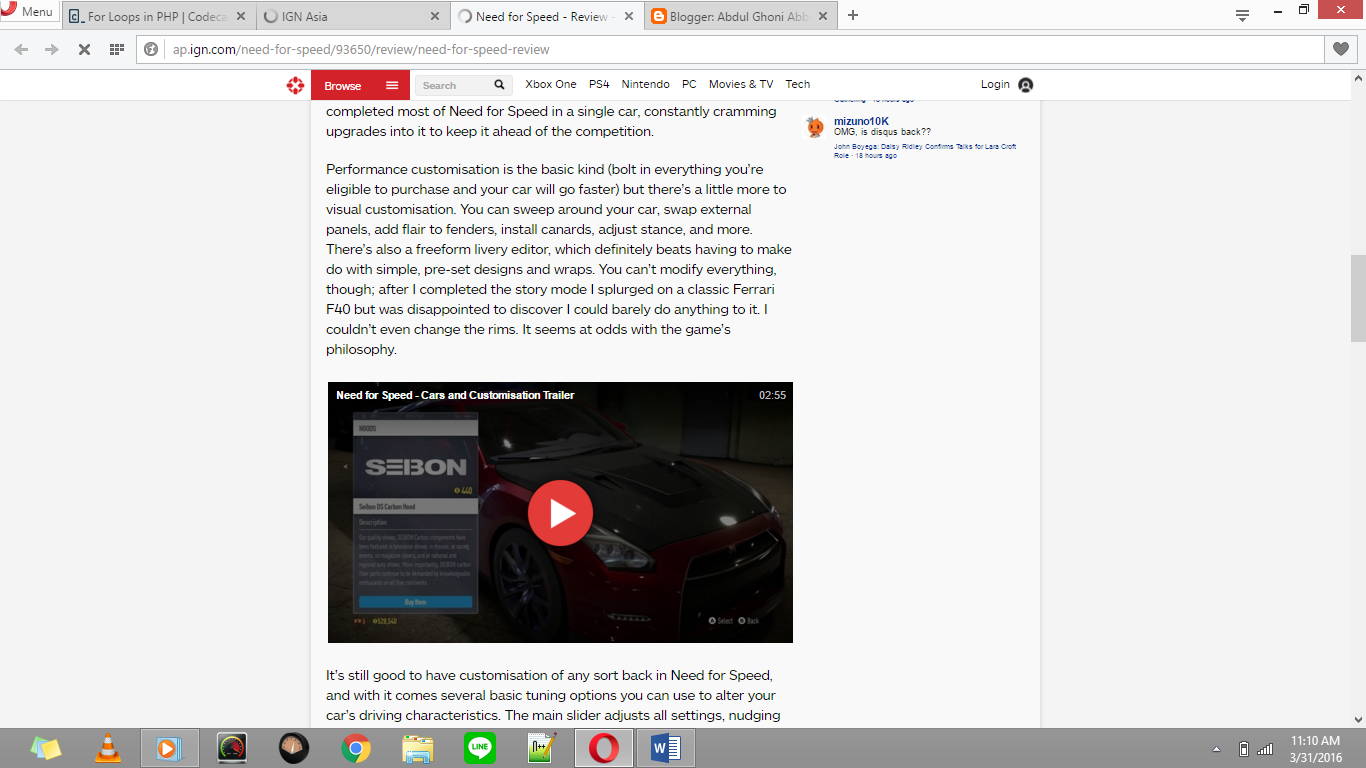Stop loading the page

tap(84, 49)
